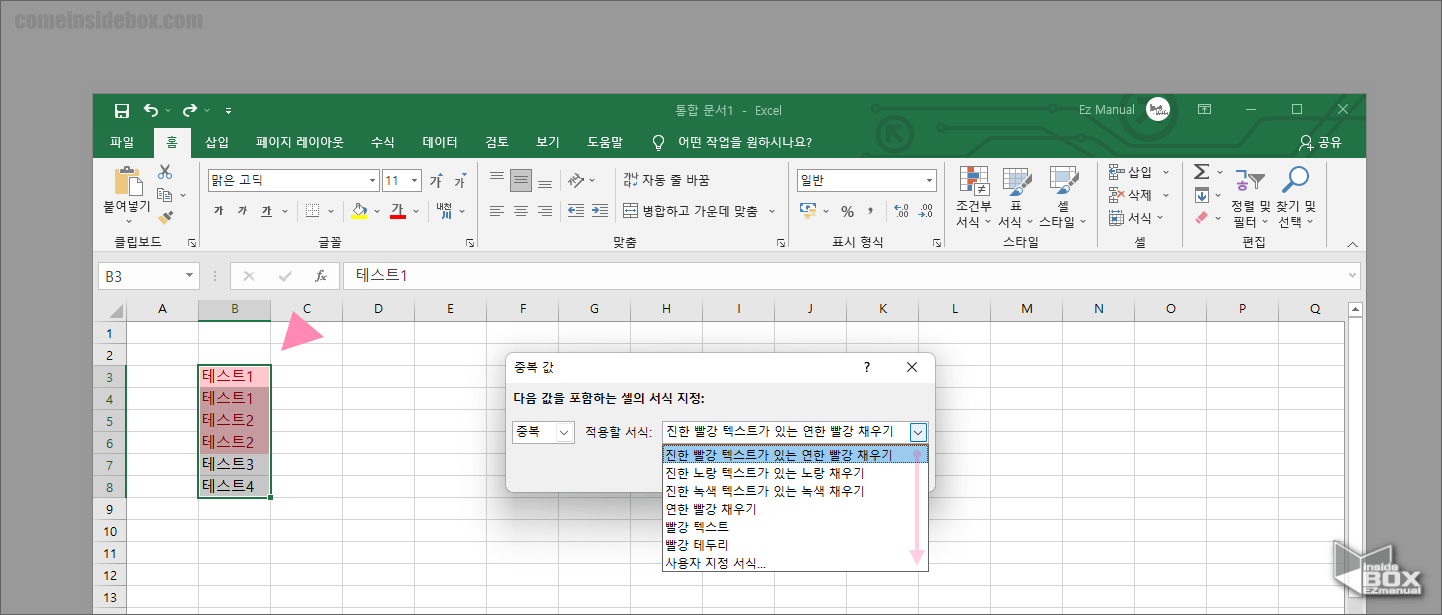
Task: Click 삭제 delete cells button
Action: 1139,195
